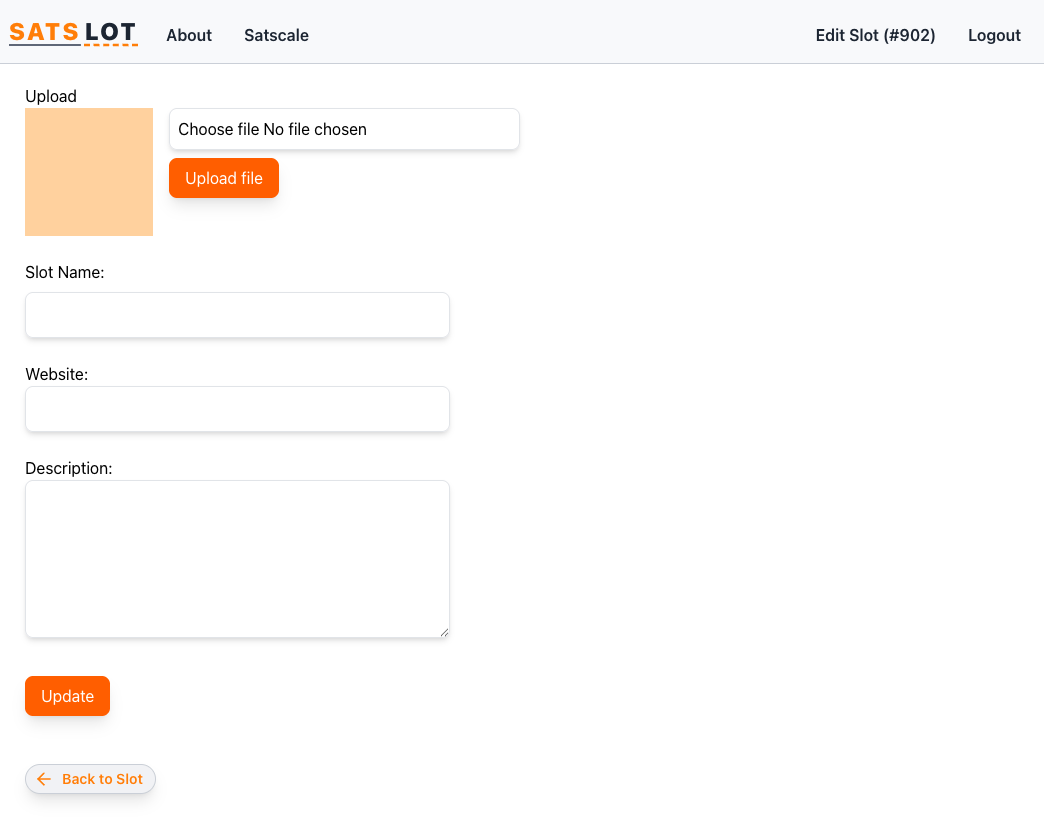Click the Back to Slot link text
Image resolution: width=1044 pixels, height=818 pixels.
tap(102, 779)
